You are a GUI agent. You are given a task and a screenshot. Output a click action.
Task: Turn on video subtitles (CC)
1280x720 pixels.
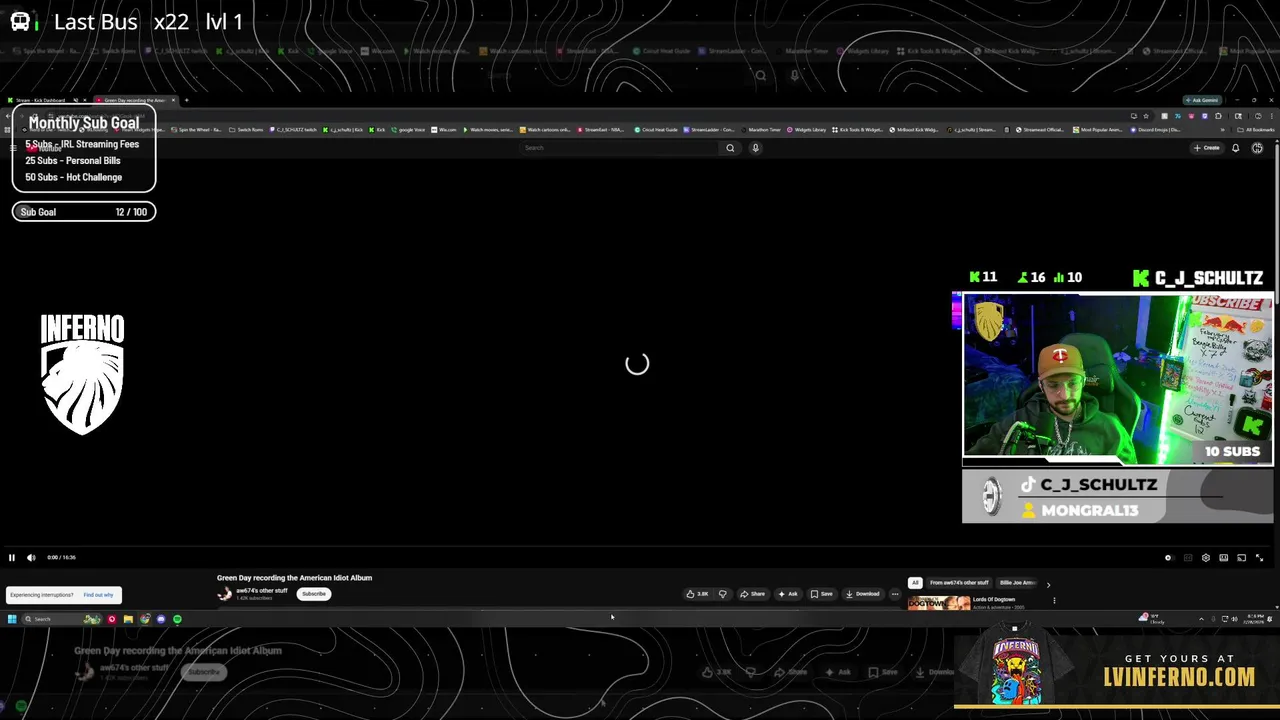pyautogui.click(x=1187, y=558)
